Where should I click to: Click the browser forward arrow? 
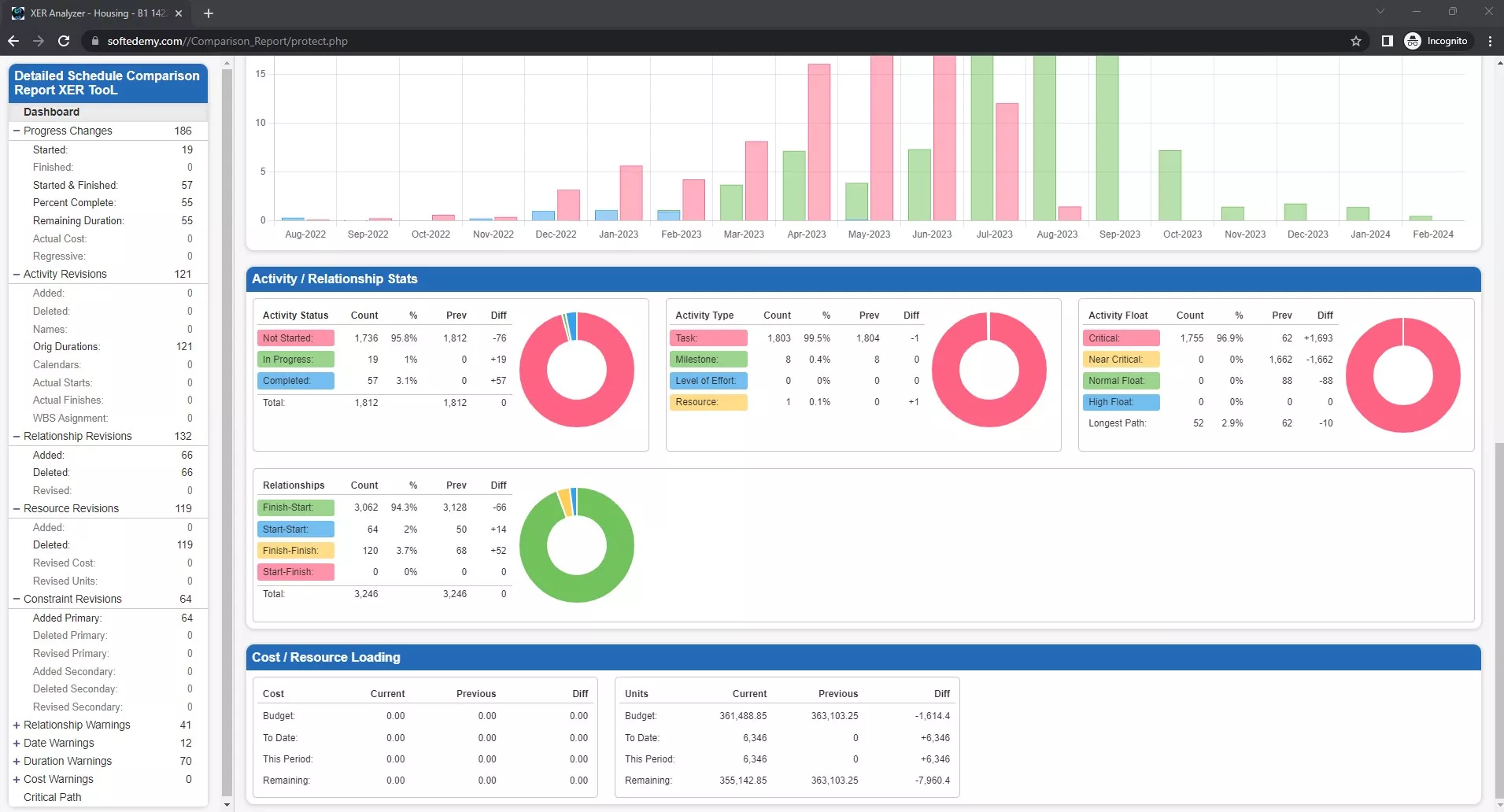click(x=39, y=41)
